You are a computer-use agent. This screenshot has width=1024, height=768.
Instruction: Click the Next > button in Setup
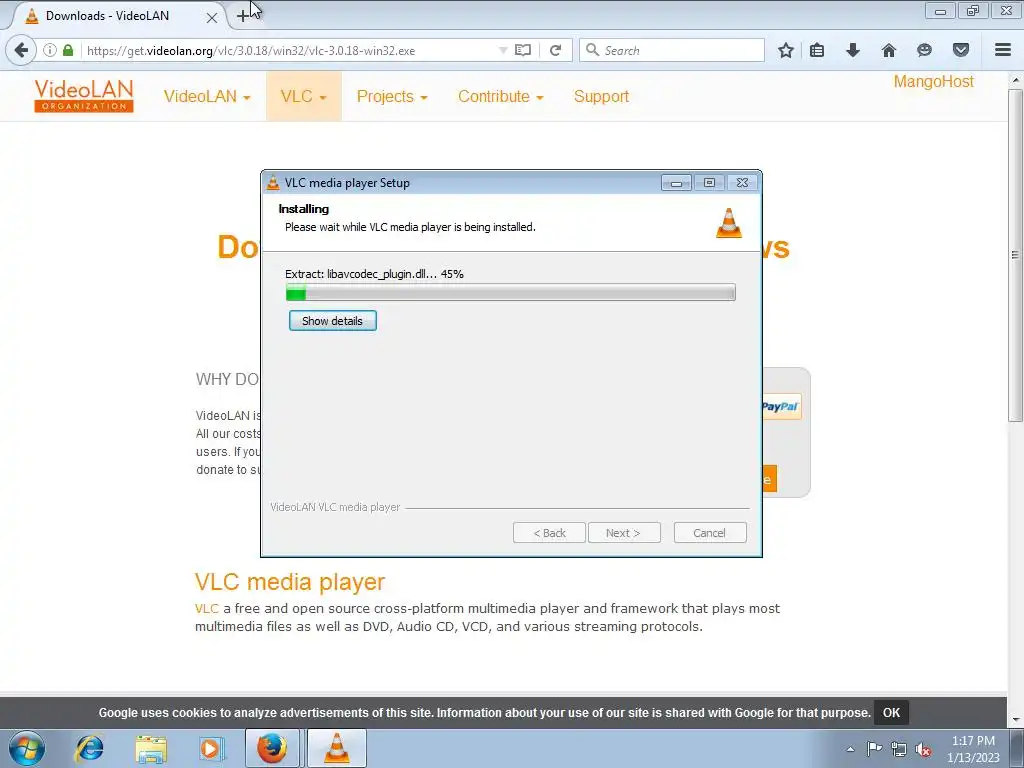(x=624, y=533)
